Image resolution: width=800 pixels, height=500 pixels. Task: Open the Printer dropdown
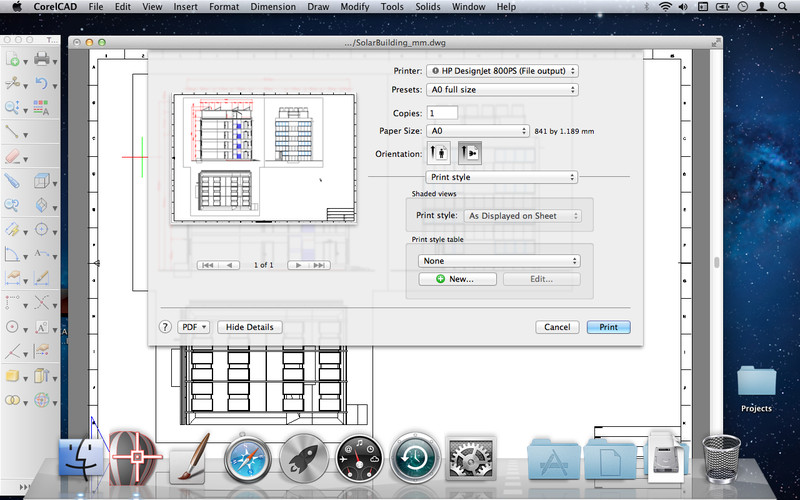pyautogui.click(x=501, y=71)
